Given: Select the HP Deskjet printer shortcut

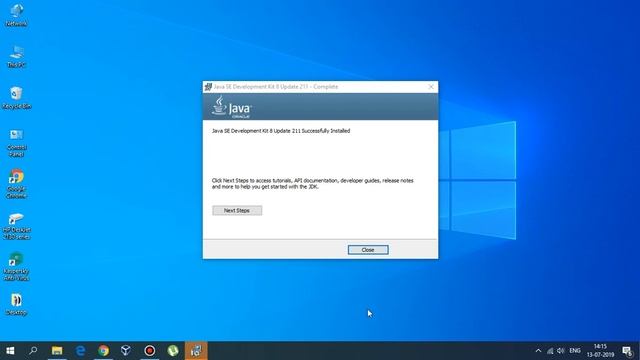Looking at the screenshot, I should 16,226.
